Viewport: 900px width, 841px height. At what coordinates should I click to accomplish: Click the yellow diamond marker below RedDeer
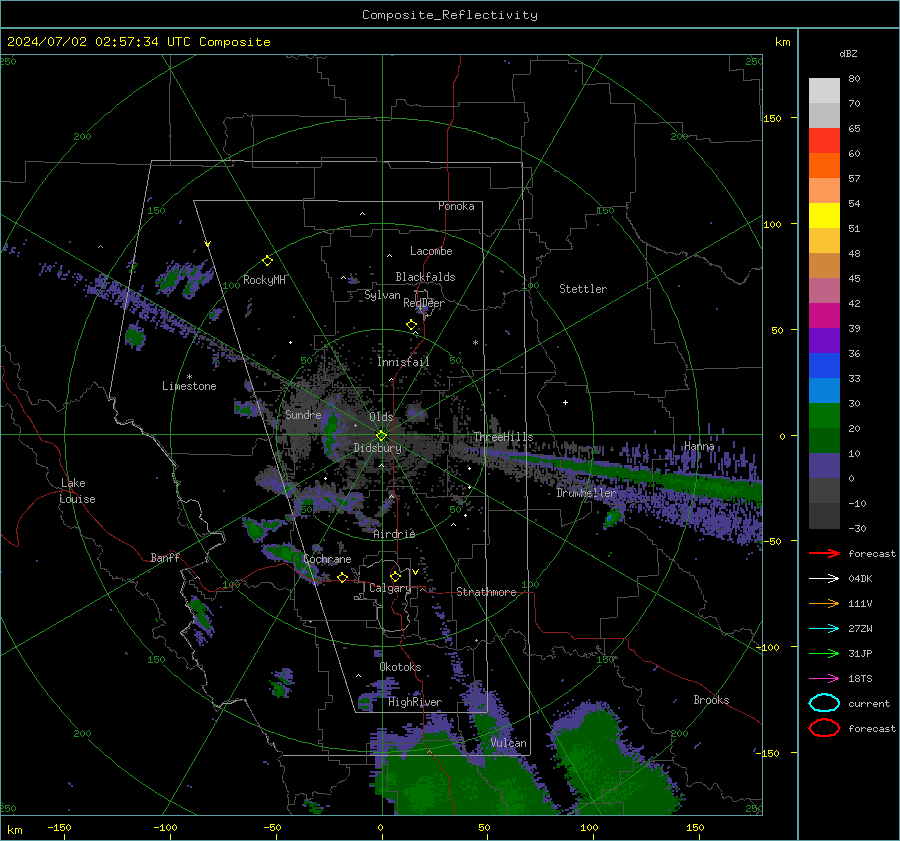412,325
